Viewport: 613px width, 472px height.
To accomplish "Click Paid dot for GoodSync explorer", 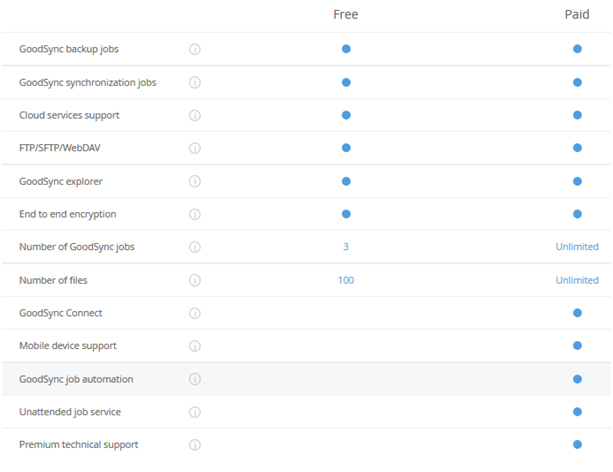I will [577, 181].
